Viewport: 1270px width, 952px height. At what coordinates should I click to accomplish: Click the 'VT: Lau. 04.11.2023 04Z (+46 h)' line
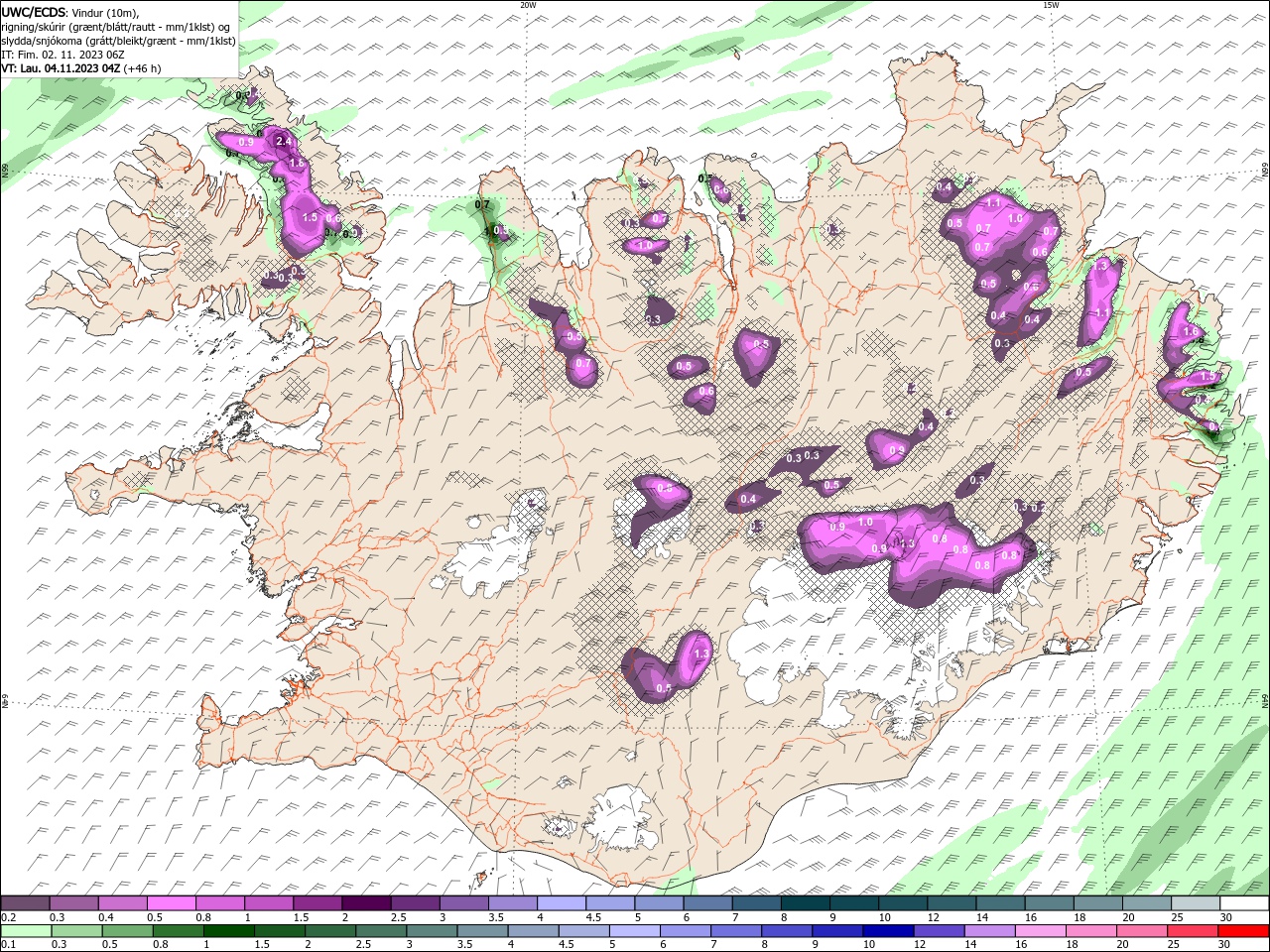[x=81, y=68]
